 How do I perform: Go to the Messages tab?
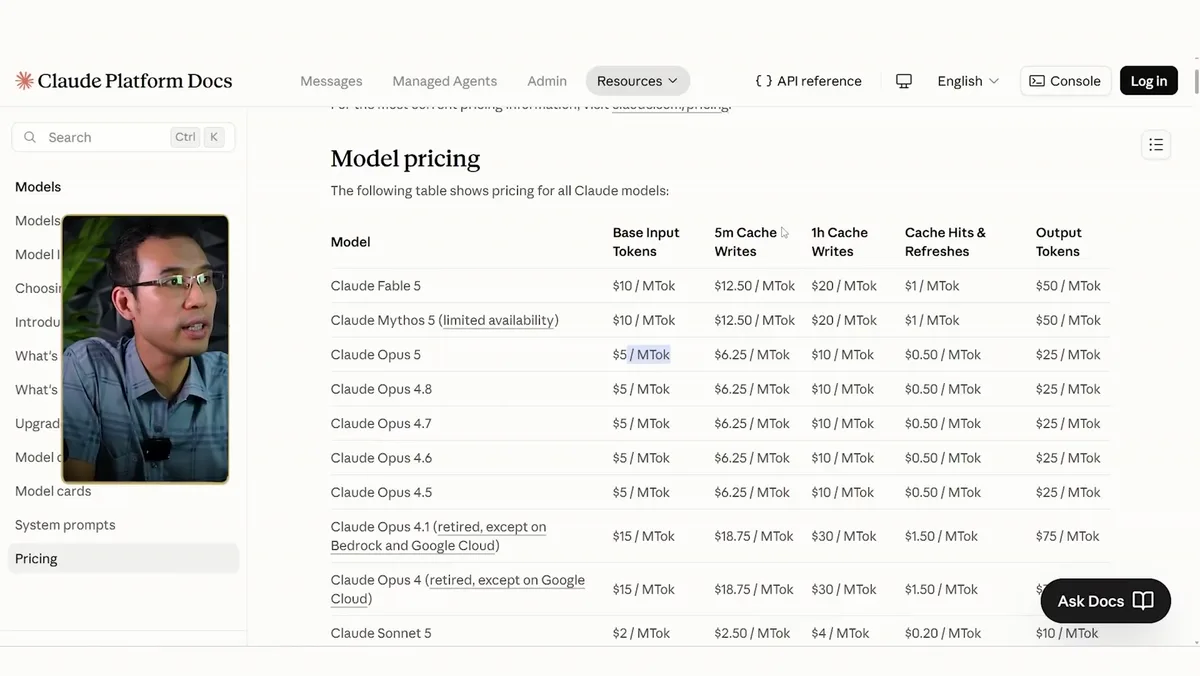click(331, 81)
